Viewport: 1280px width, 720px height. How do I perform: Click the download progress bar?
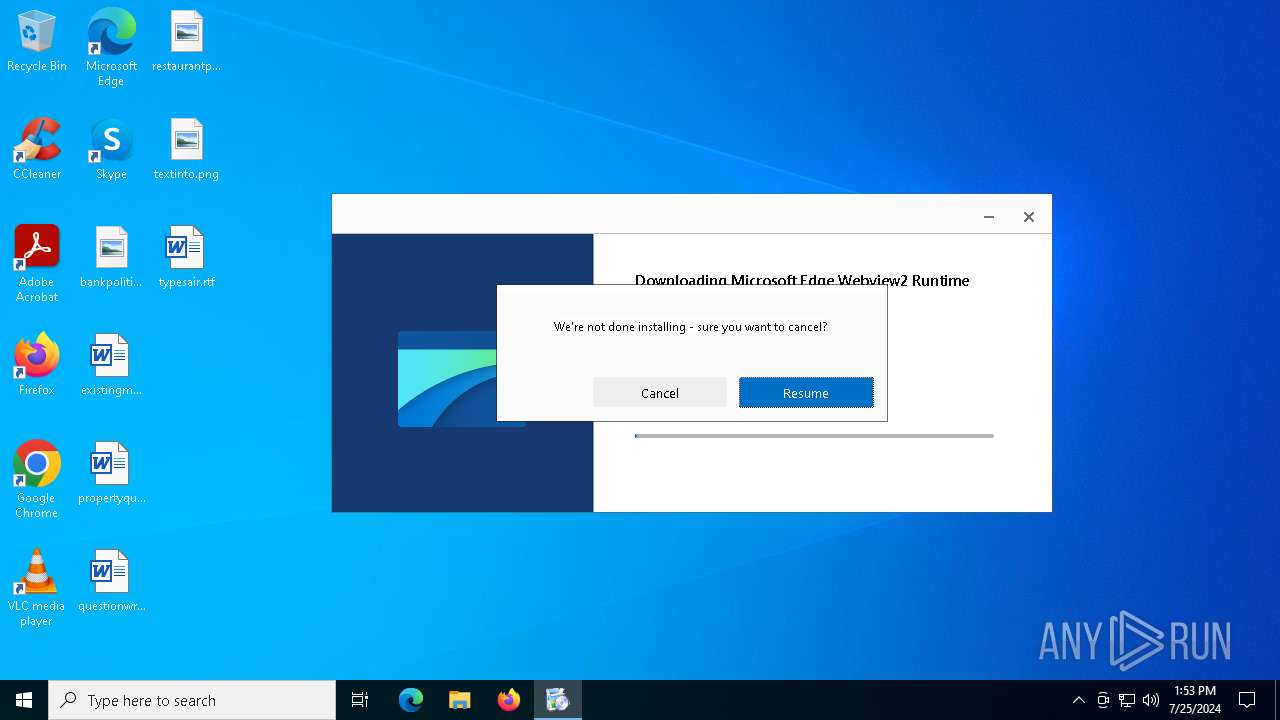[x=814, y=436]
